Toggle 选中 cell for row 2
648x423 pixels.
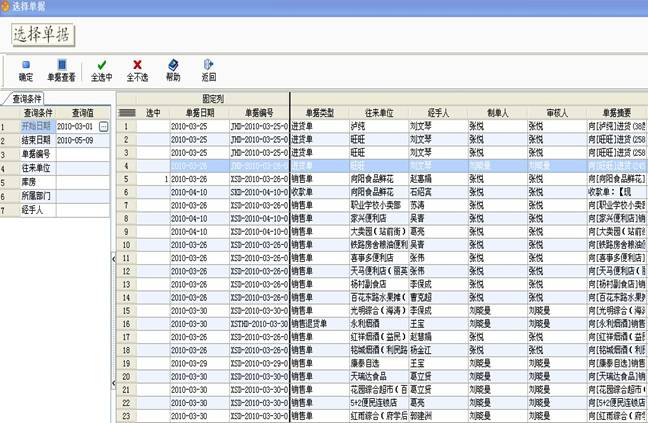[153, 140]
